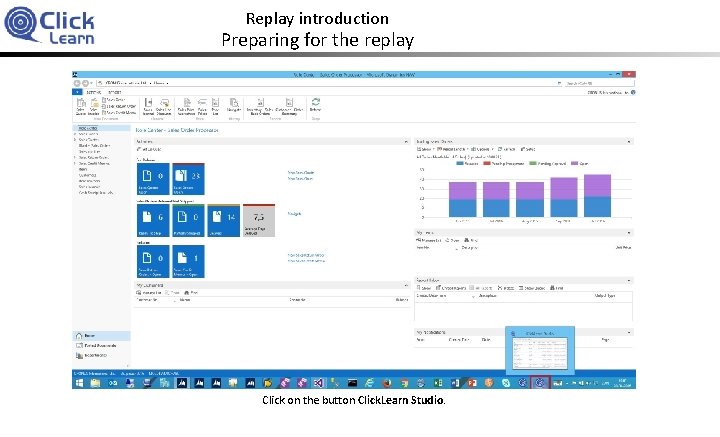Open the Navigate icon in the ribbon
This screenshot has height=437, width=720.
click(x=234, y=105)
